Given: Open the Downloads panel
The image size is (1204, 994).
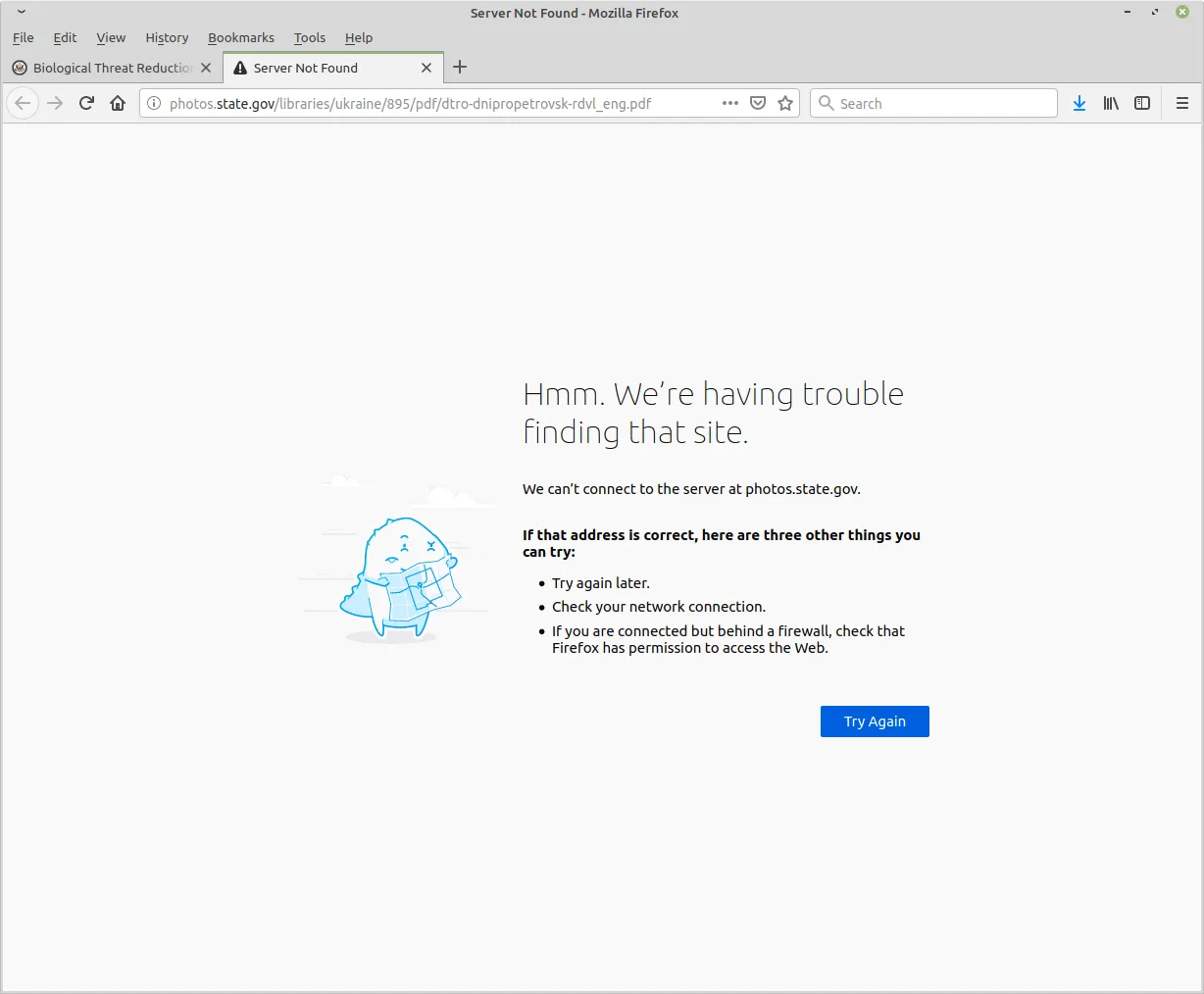Looking at the screenshot, I should pos(1079,103).
